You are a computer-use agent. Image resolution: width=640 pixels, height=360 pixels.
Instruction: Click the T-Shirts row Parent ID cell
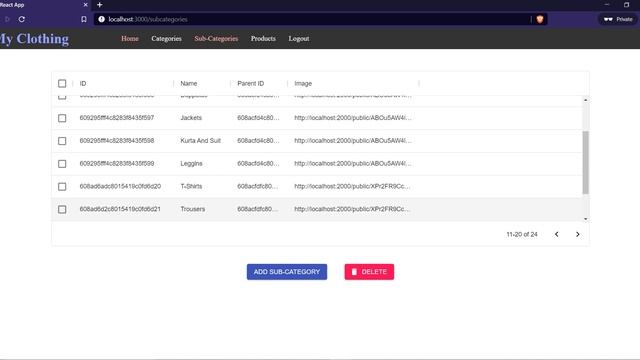pyautogui.click(x=259, y=187)
